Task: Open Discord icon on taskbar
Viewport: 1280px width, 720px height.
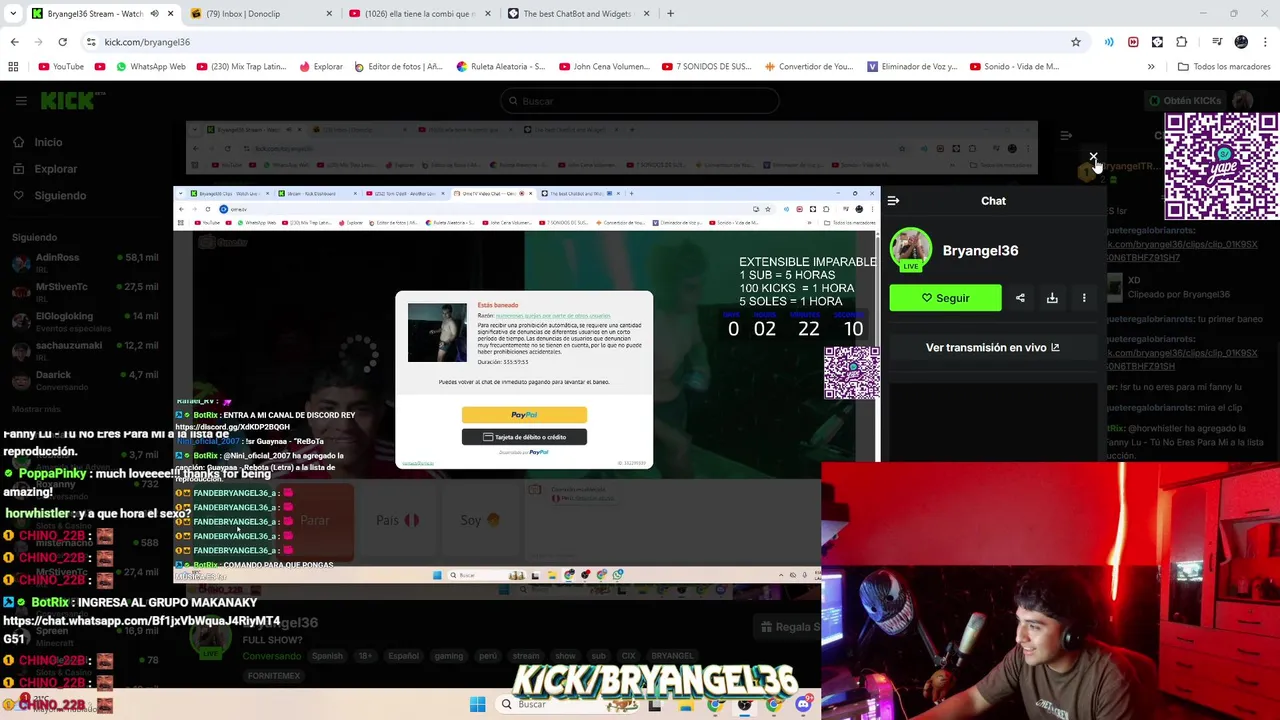Action: [x=803, y=704]
